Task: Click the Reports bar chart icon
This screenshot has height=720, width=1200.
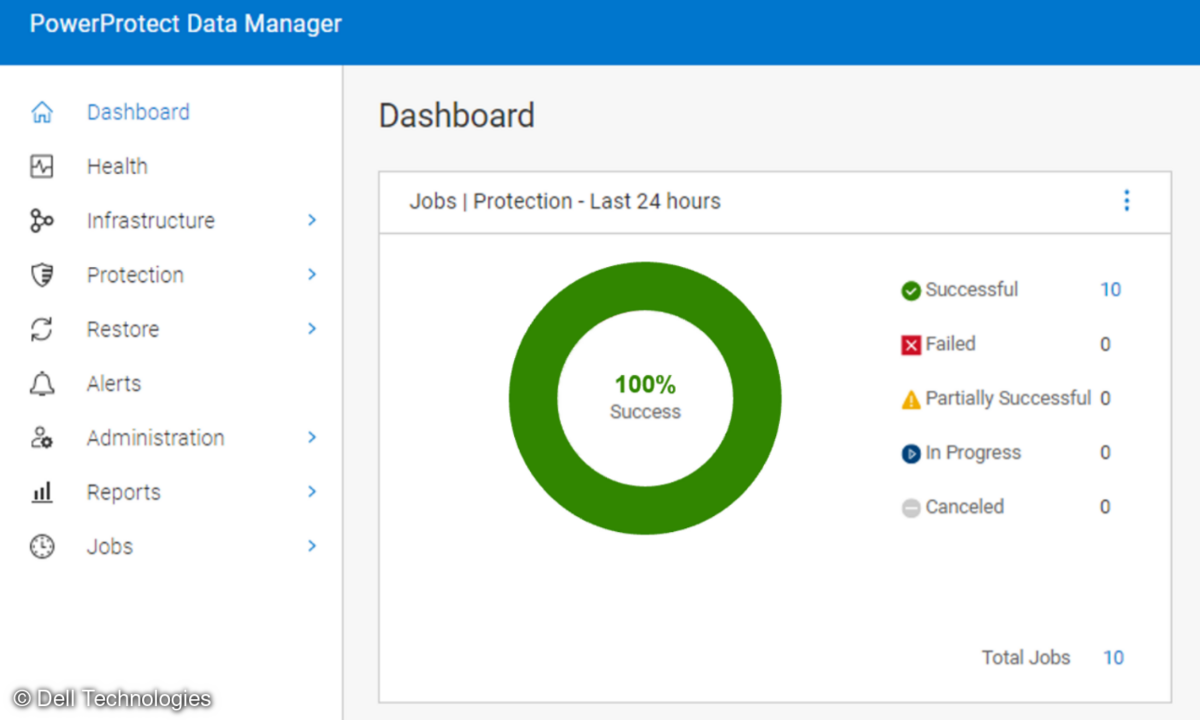Action: [x=42, y=492]
